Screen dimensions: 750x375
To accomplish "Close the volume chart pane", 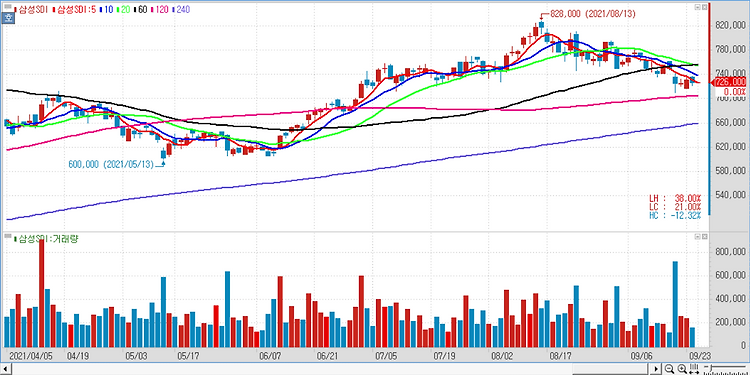I will coord(705,237).
